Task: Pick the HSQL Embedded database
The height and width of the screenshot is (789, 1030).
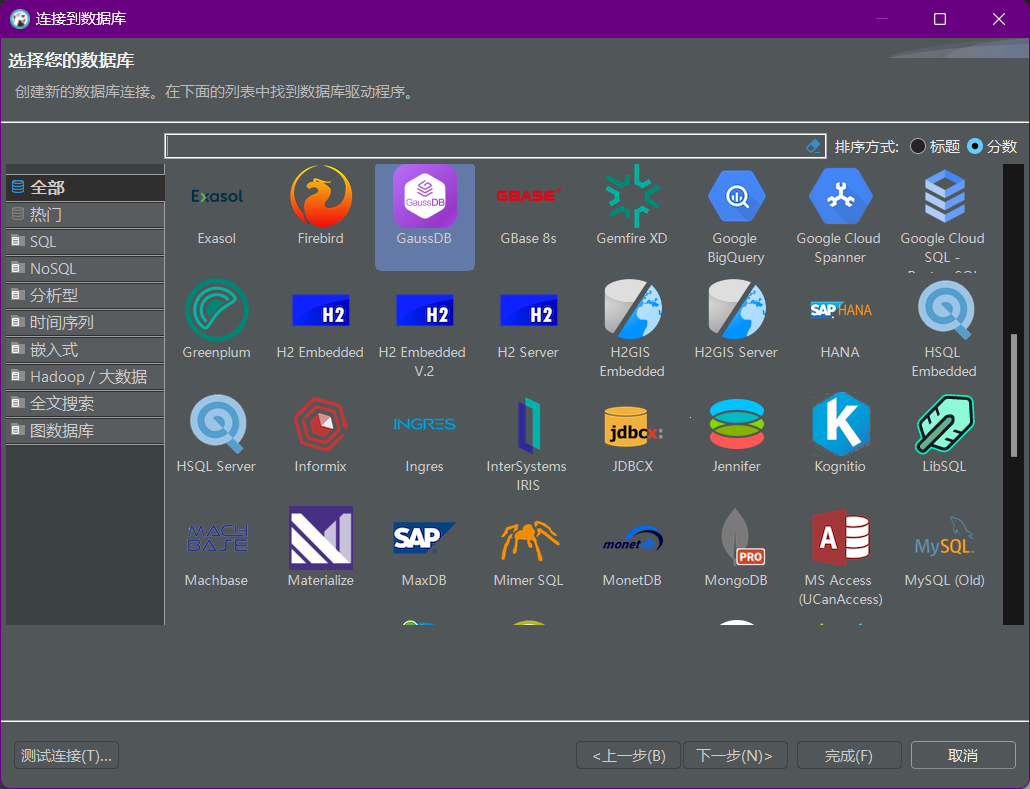Action: [943, 328]
